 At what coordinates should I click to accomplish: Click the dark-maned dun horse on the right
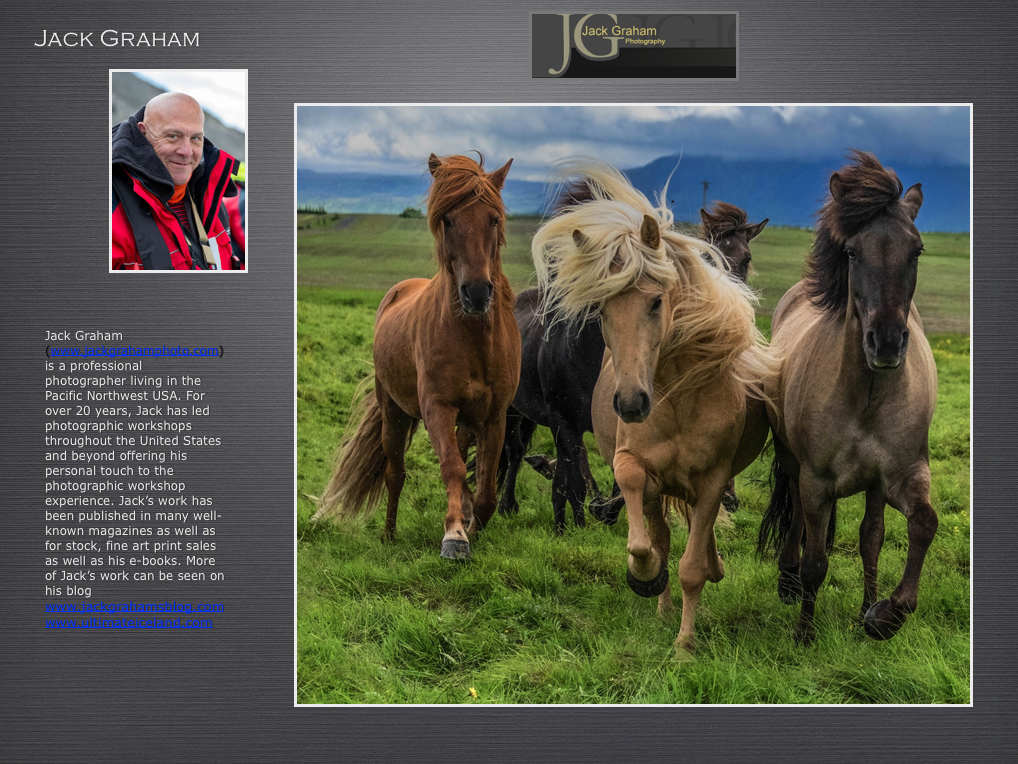point(860,380)
